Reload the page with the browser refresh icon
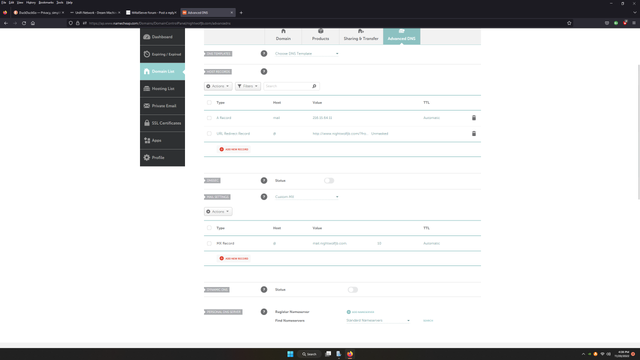 [24, 23]
